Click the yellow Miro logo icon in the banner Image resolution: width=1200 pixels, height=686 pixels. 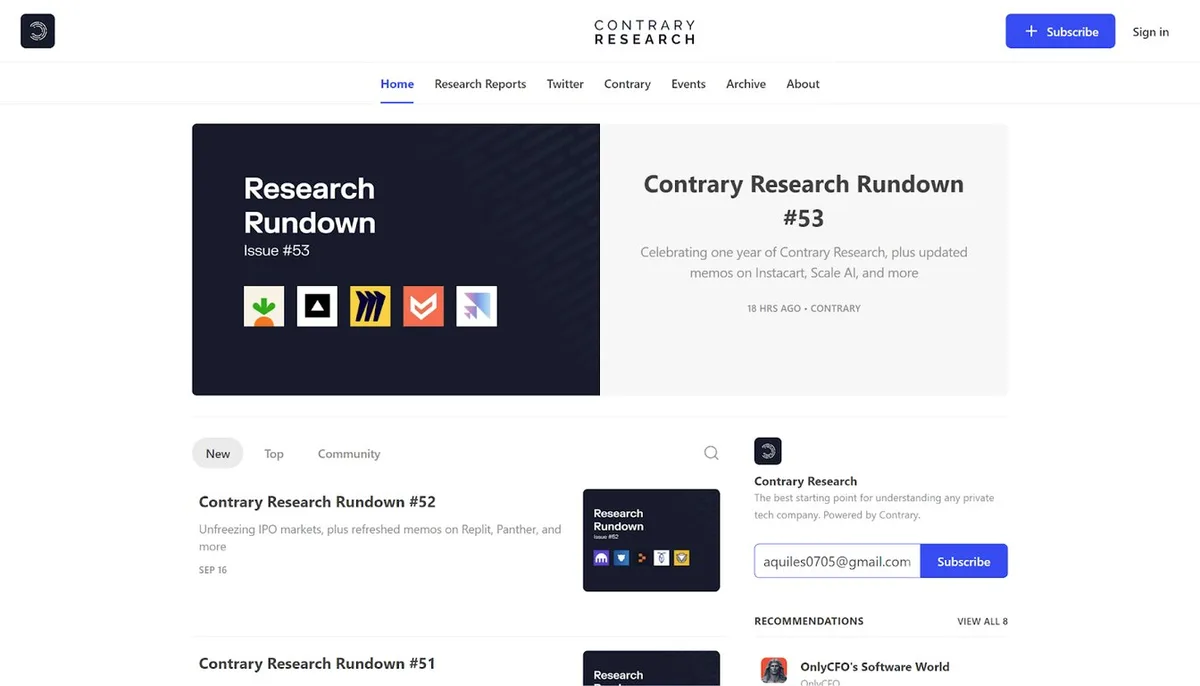coord(370,306)
